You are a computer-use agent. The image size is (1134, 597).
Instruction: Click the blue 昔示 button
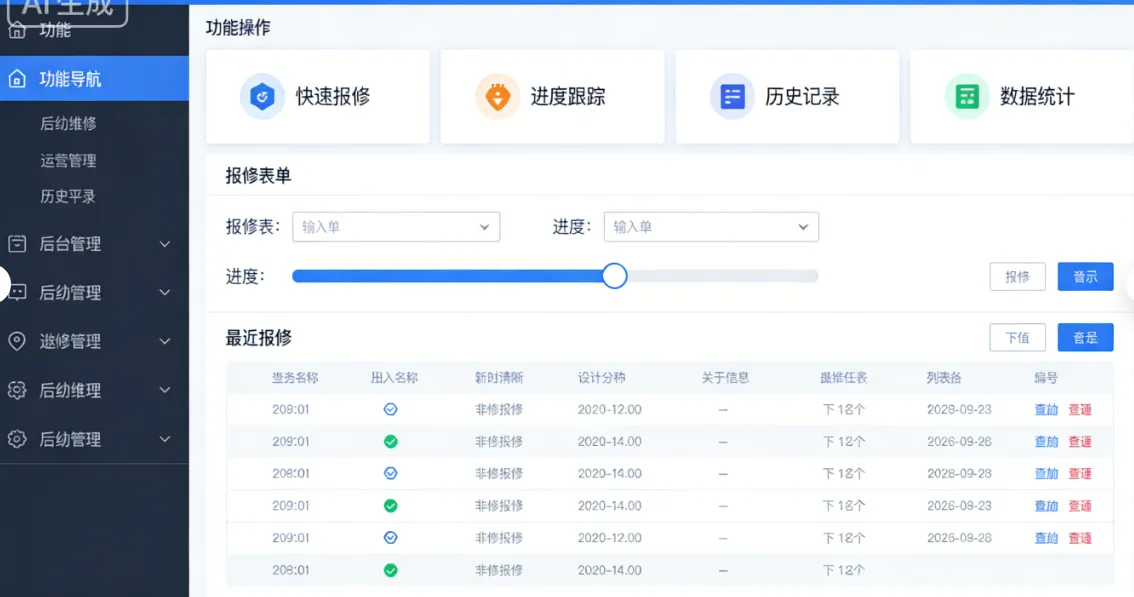[1085, 276]
